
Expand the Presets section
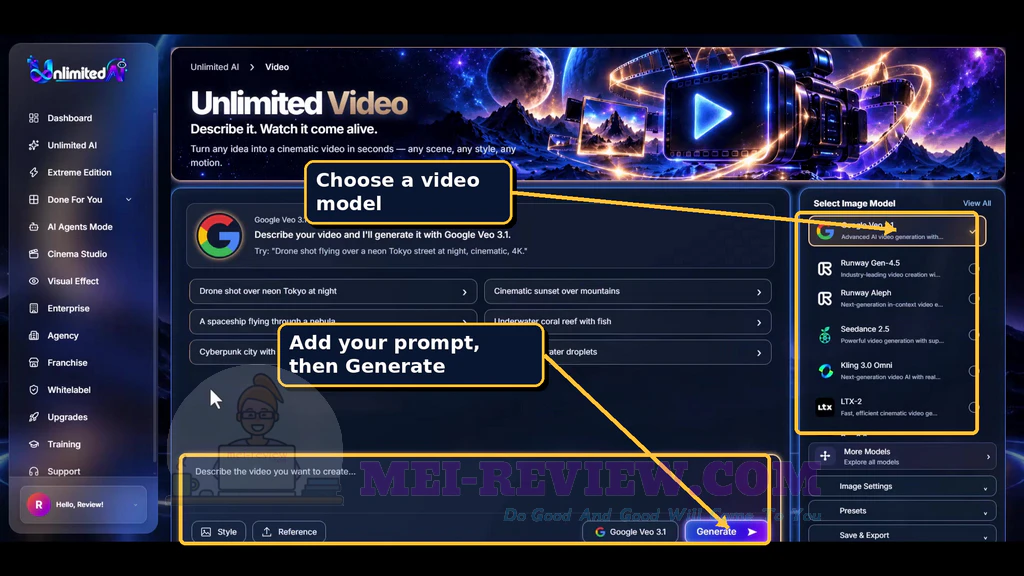click(902, 511)
